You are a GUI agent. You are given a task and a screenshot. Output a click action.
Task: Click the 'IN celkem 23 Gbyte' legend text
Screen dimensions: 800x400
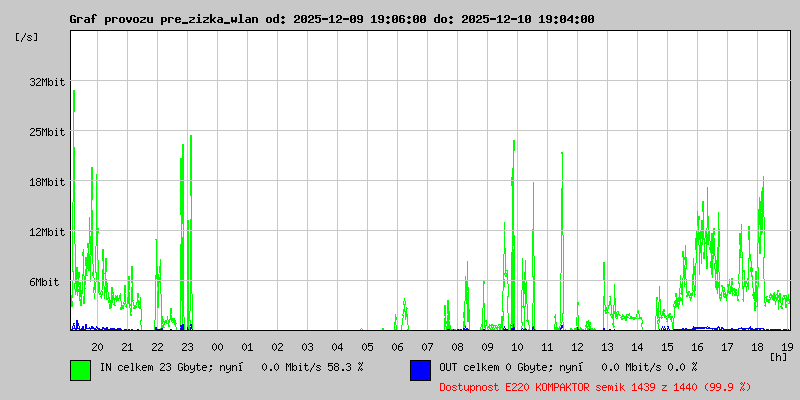(159, 367)
